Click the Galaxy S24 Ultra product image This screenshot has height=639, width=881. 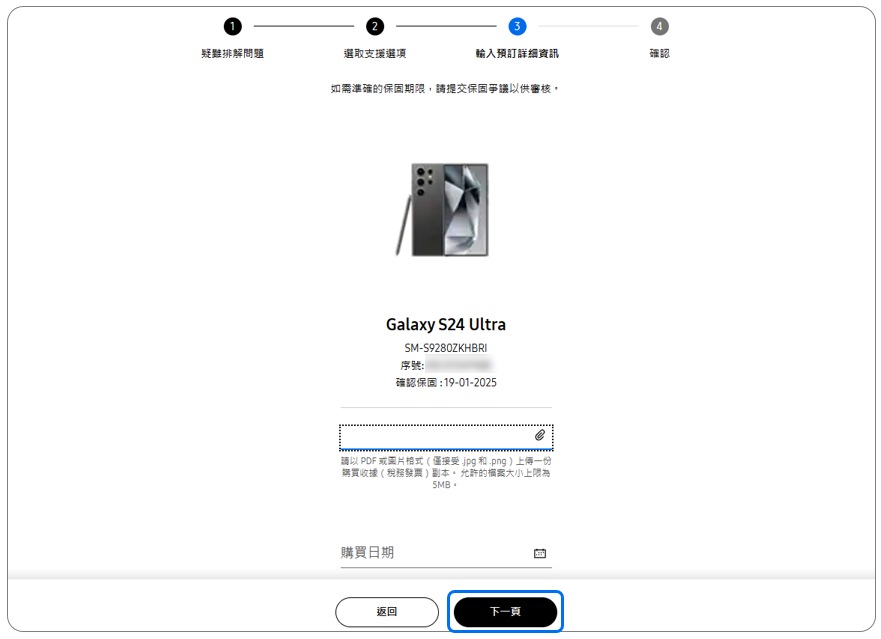pyautogui.click(x=442, y=210)
